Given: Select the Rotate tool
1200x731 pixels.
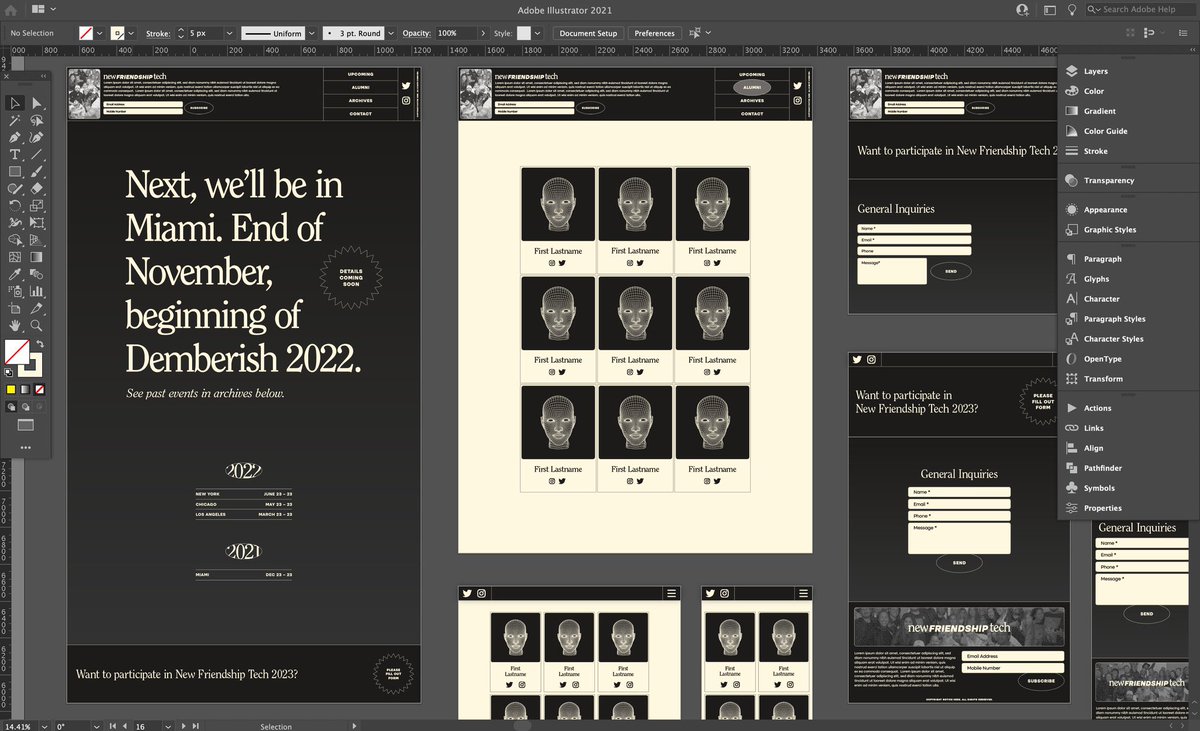Looking at the screenshot, I should click(x=16, y=205).
